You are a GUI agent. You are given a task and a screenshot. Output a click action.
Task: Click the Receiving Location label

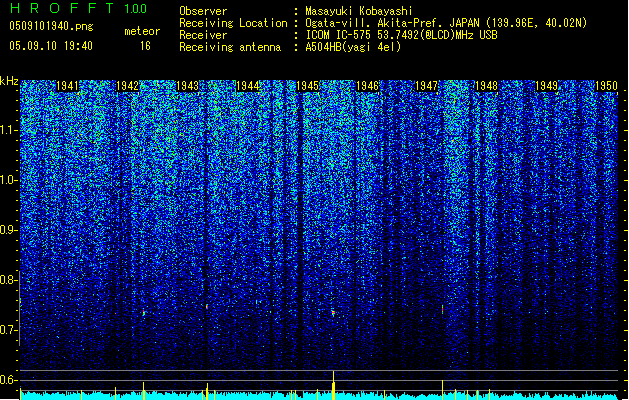(x=233, y=23)
